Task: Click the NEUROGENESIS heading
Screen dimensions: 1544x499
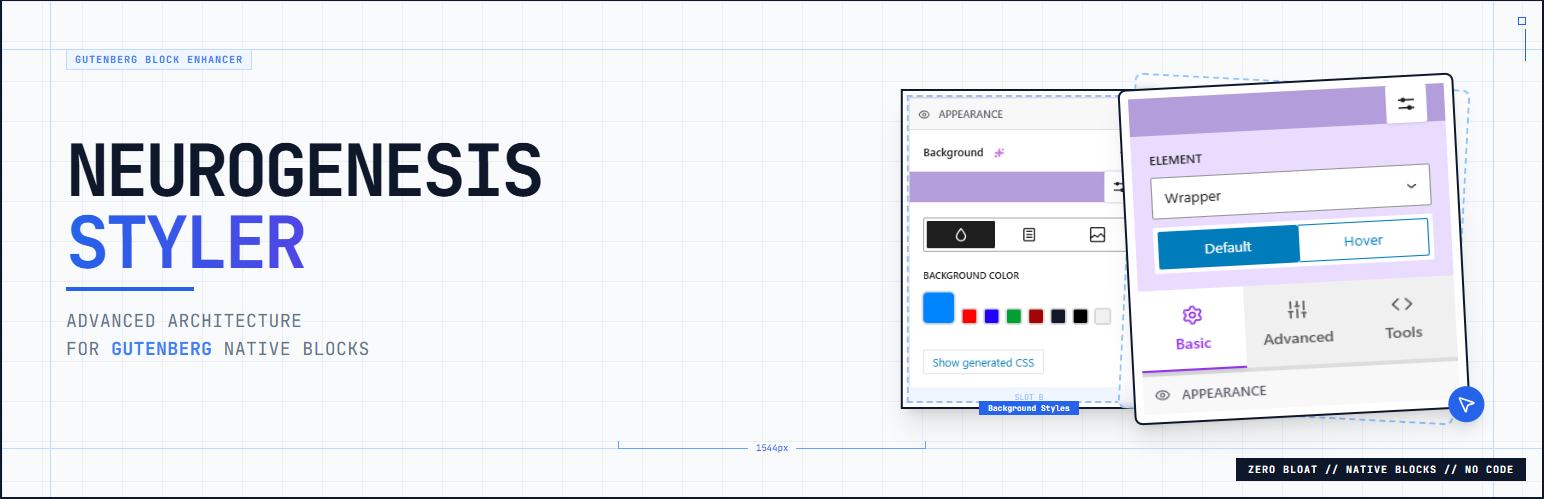Action: (x=305, y=170)
